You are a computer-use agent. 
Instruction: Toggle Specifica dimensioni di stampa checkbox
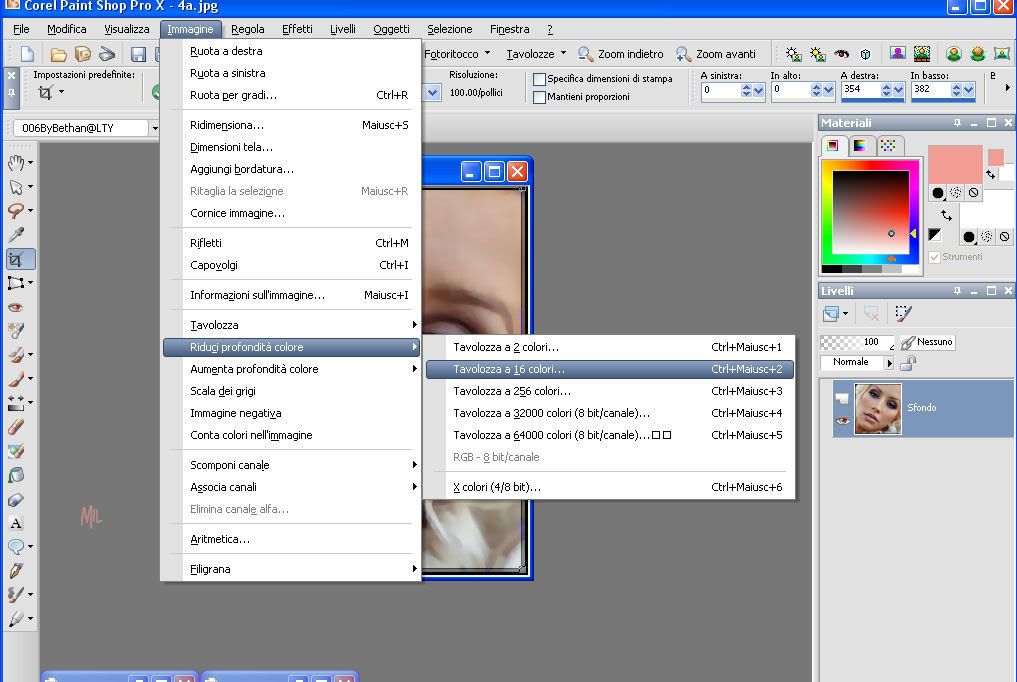tap(539, 79)
